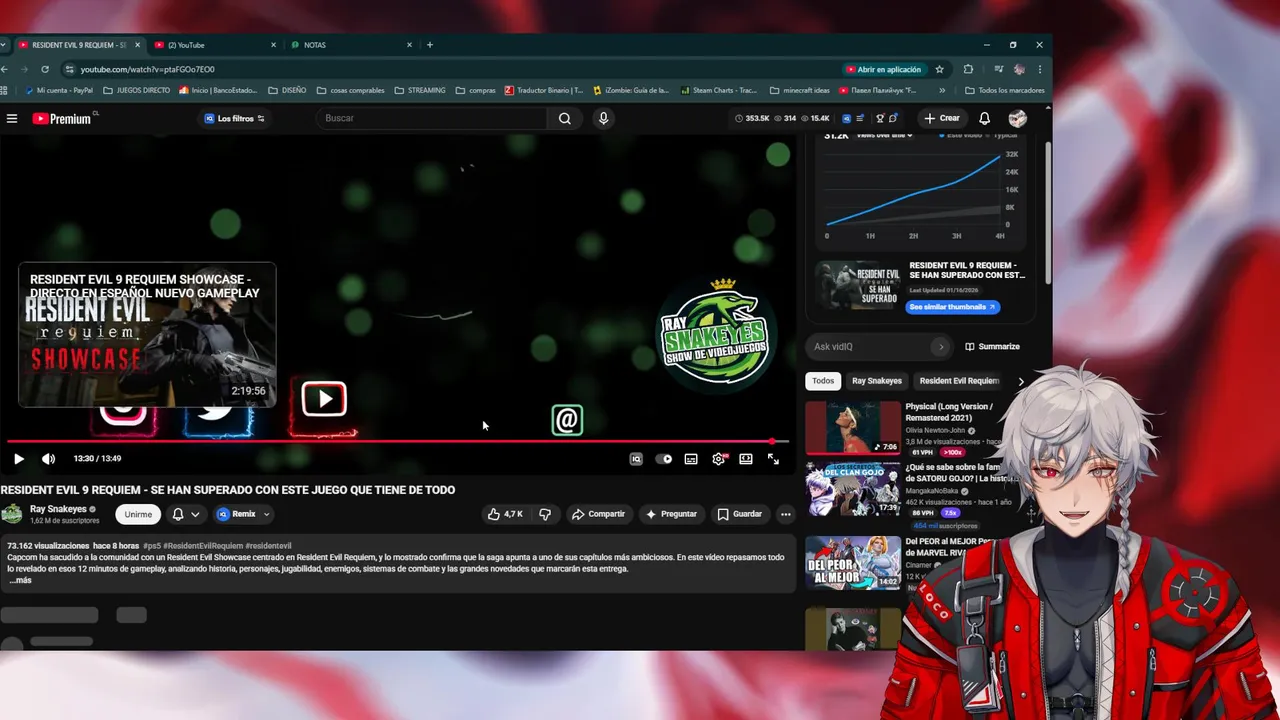
Task: Save the video with Guardar
Action: click(740, 514)
